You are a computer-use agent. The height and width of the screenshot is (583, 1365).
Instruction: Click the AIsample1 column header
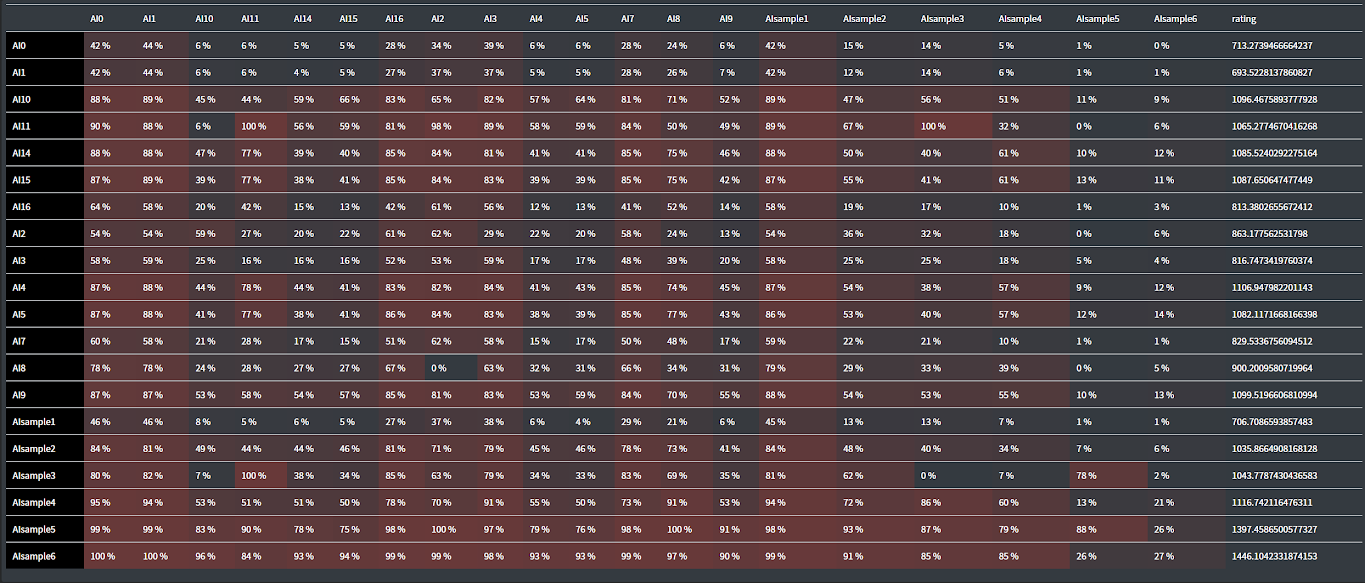coord(786,19)
